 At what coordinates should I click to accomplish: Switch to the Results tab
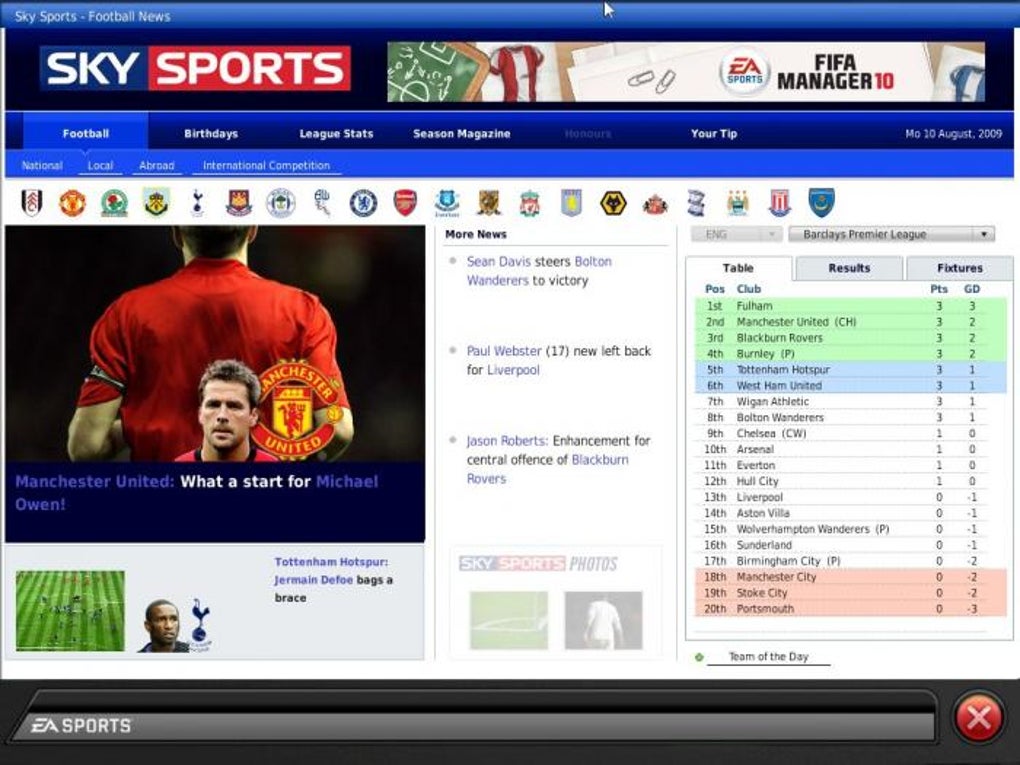tap(849, 268)
